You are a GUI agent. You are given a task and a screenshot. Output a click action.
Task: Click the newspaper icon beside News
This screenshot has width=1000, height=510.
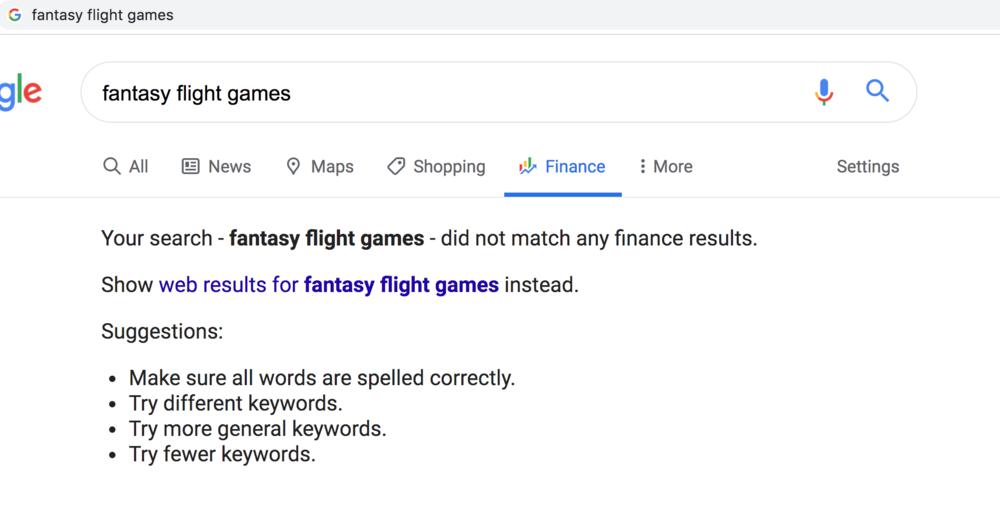click(x=190, y=167)
